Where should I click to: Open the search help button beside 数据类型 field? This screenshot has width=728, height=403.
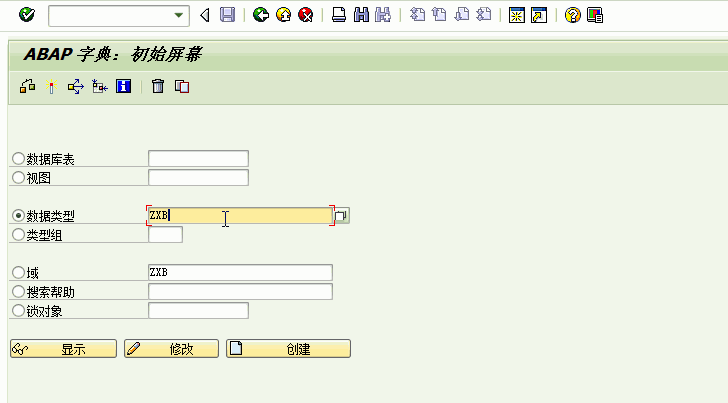coord(342,215)
